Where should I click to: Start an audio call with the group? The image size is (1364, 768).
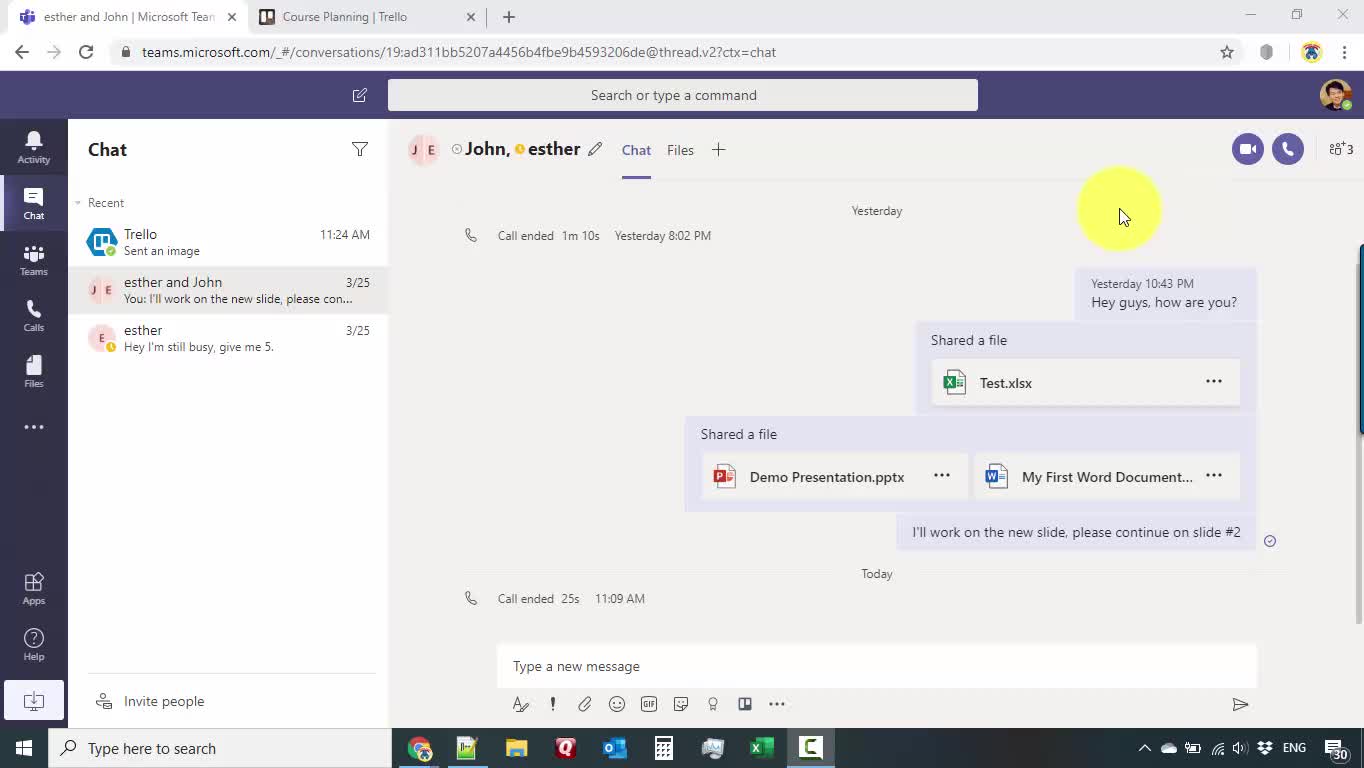[1288, 149]
